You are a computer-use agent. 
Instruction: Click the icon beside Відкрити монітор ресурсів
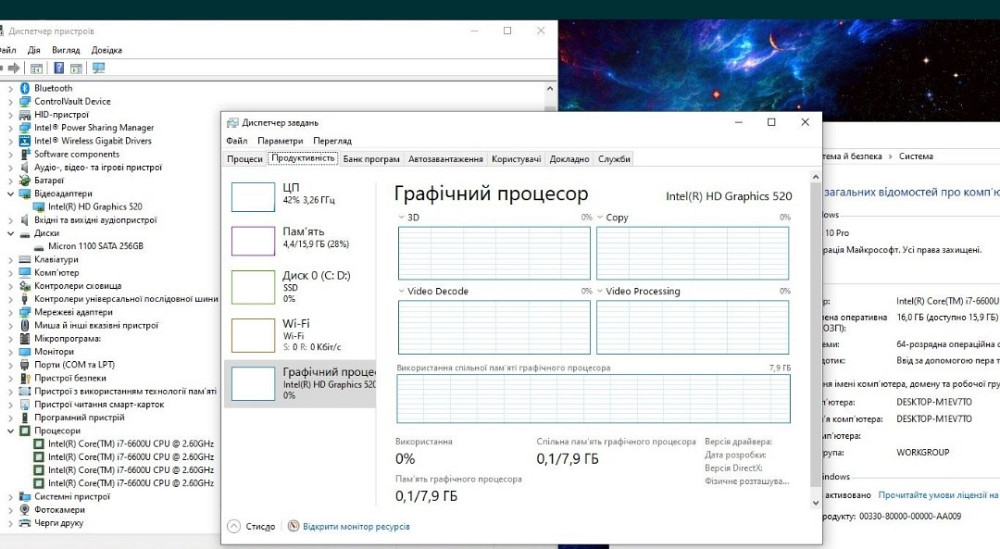click(x=293, y=526)
